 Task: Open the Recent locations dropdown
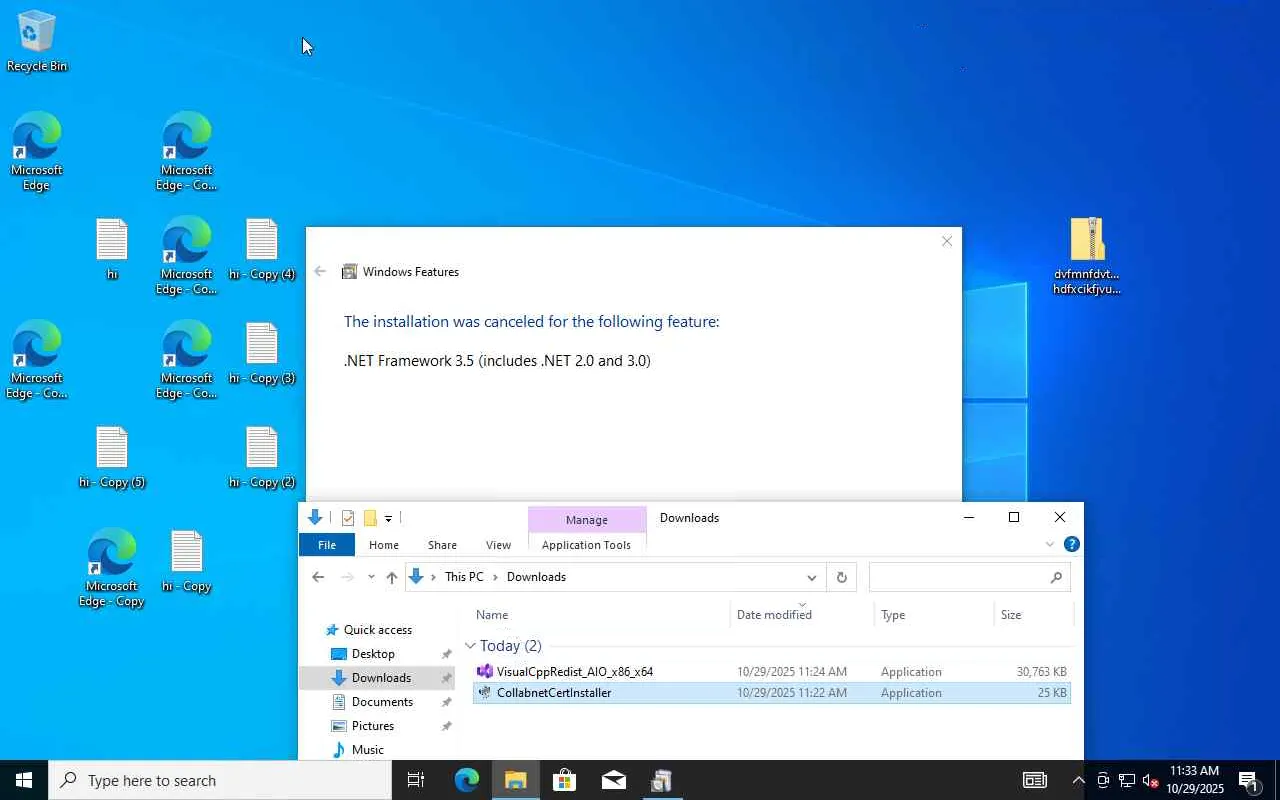[x=371, y=577]
